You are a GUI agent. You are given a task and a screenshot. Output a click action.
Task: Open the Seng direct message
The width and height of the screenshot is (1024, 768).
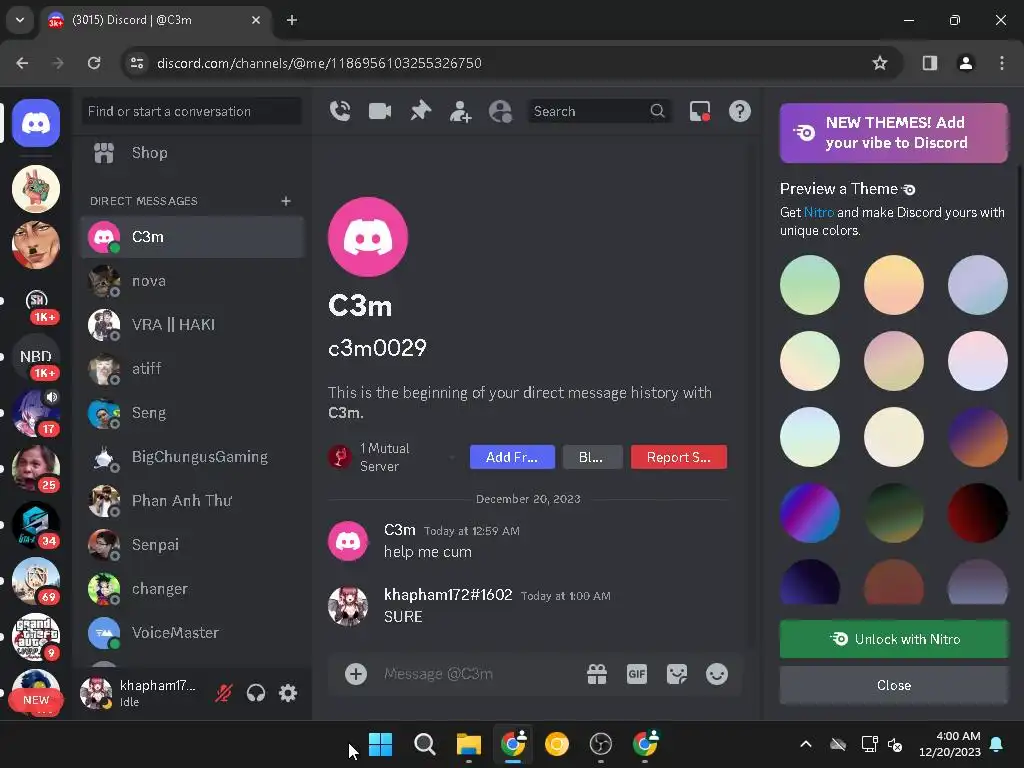coord(192,413)
